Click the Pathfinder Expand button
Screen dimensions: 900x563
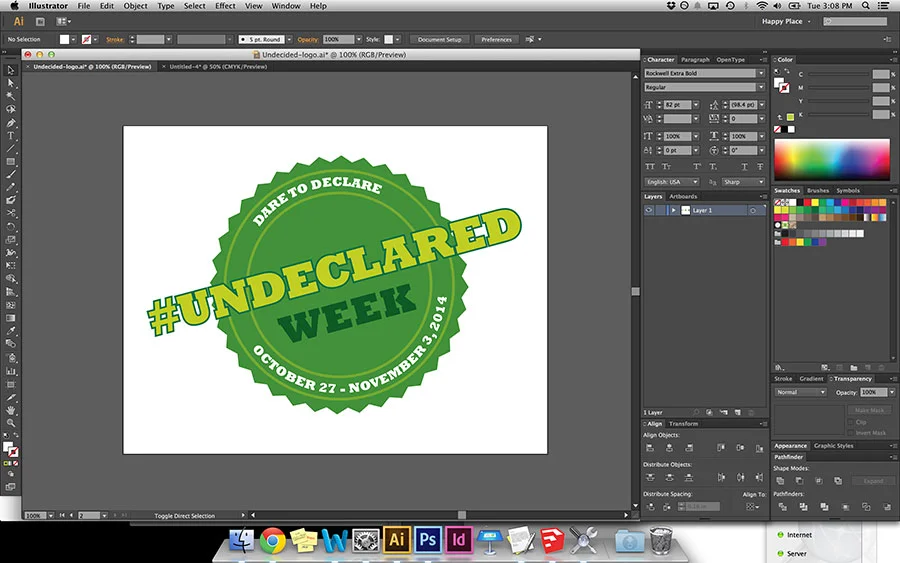click(873, 481)
